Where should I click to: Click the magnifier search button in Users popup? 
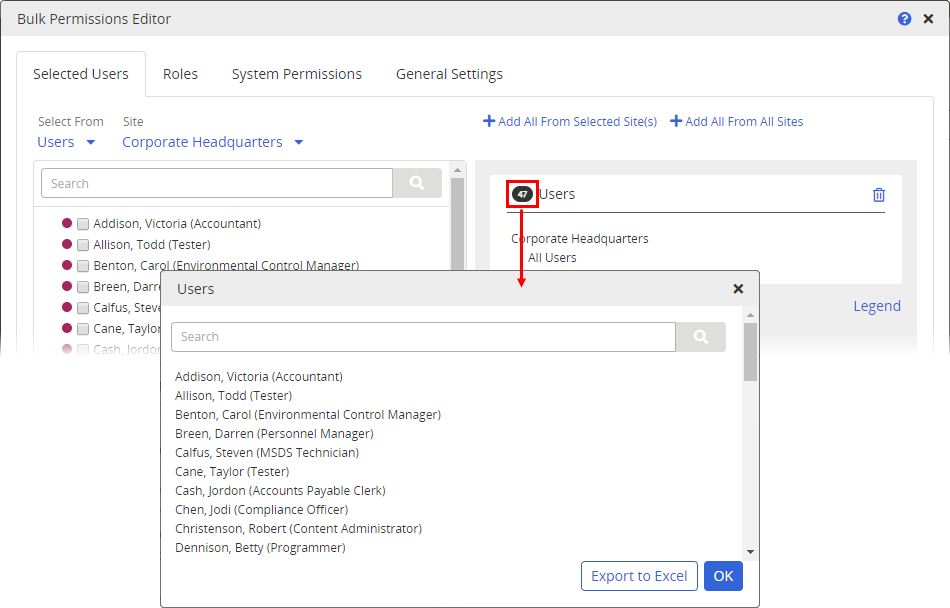[x=700, y=337]
